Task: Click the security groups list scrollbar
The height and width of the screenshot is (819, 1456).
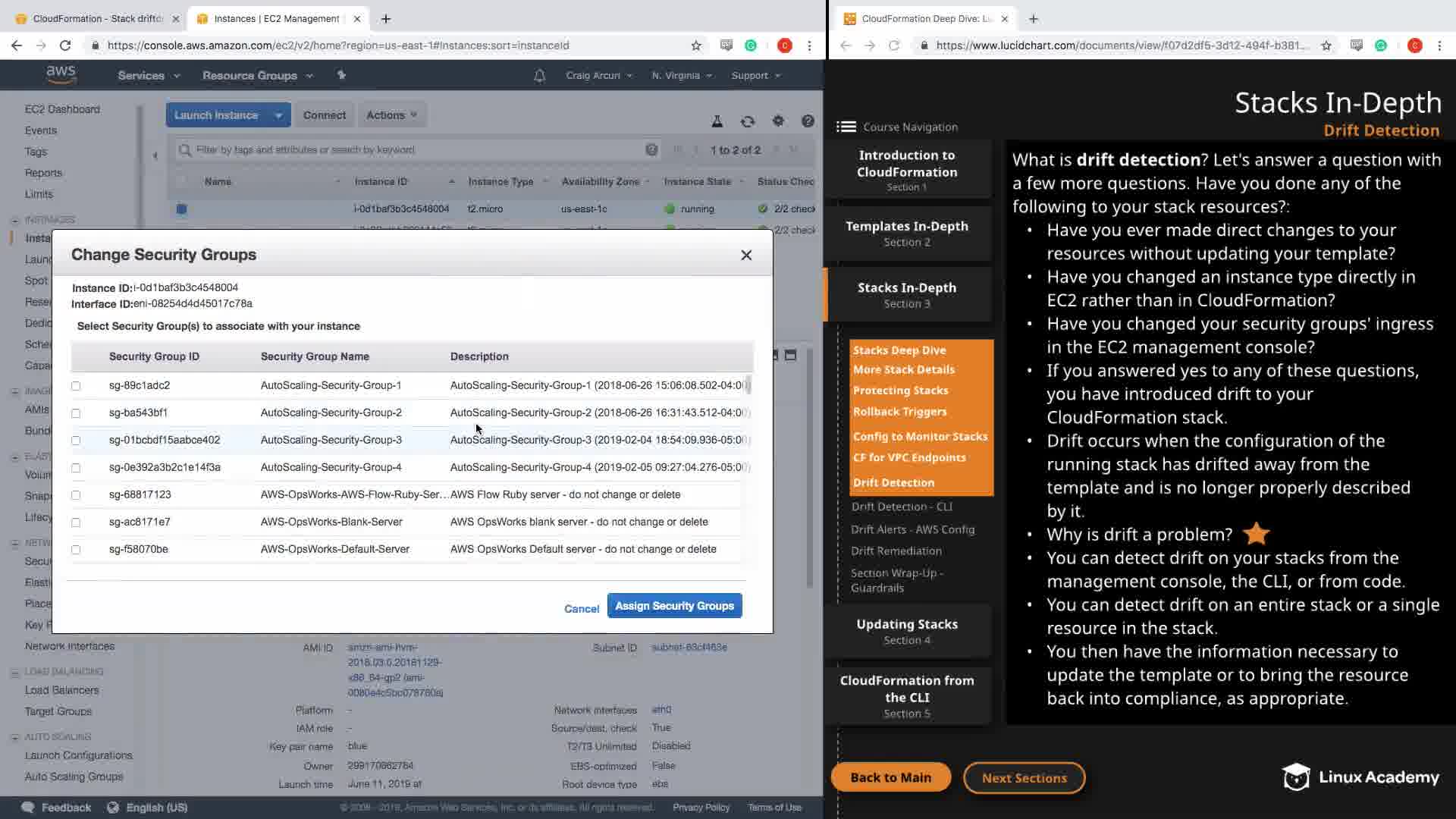Action: pos(748,385)
